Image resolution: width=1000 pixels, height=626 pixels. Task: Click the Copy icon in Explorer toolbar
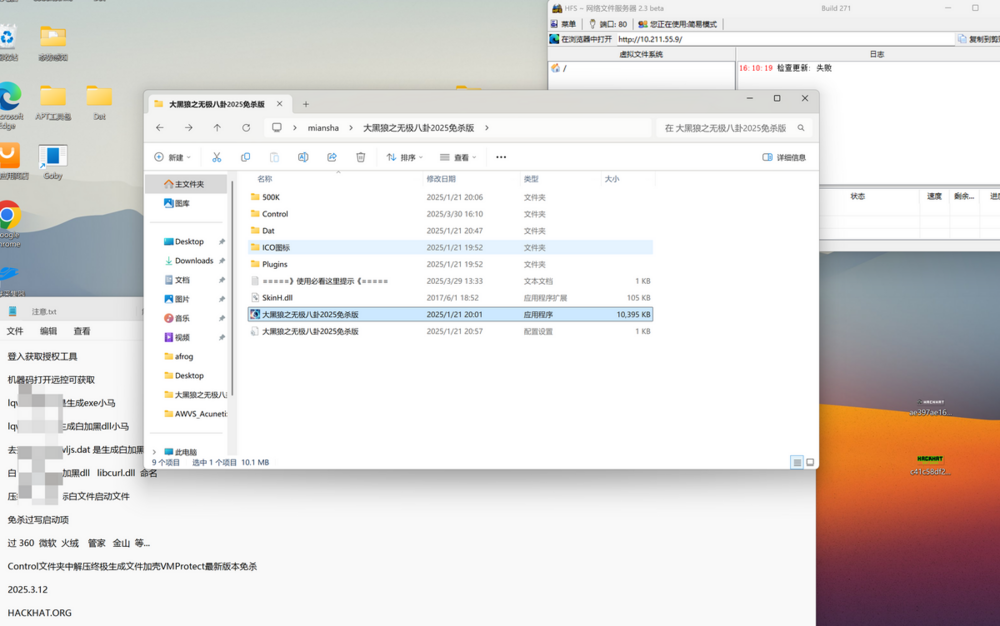245,157
